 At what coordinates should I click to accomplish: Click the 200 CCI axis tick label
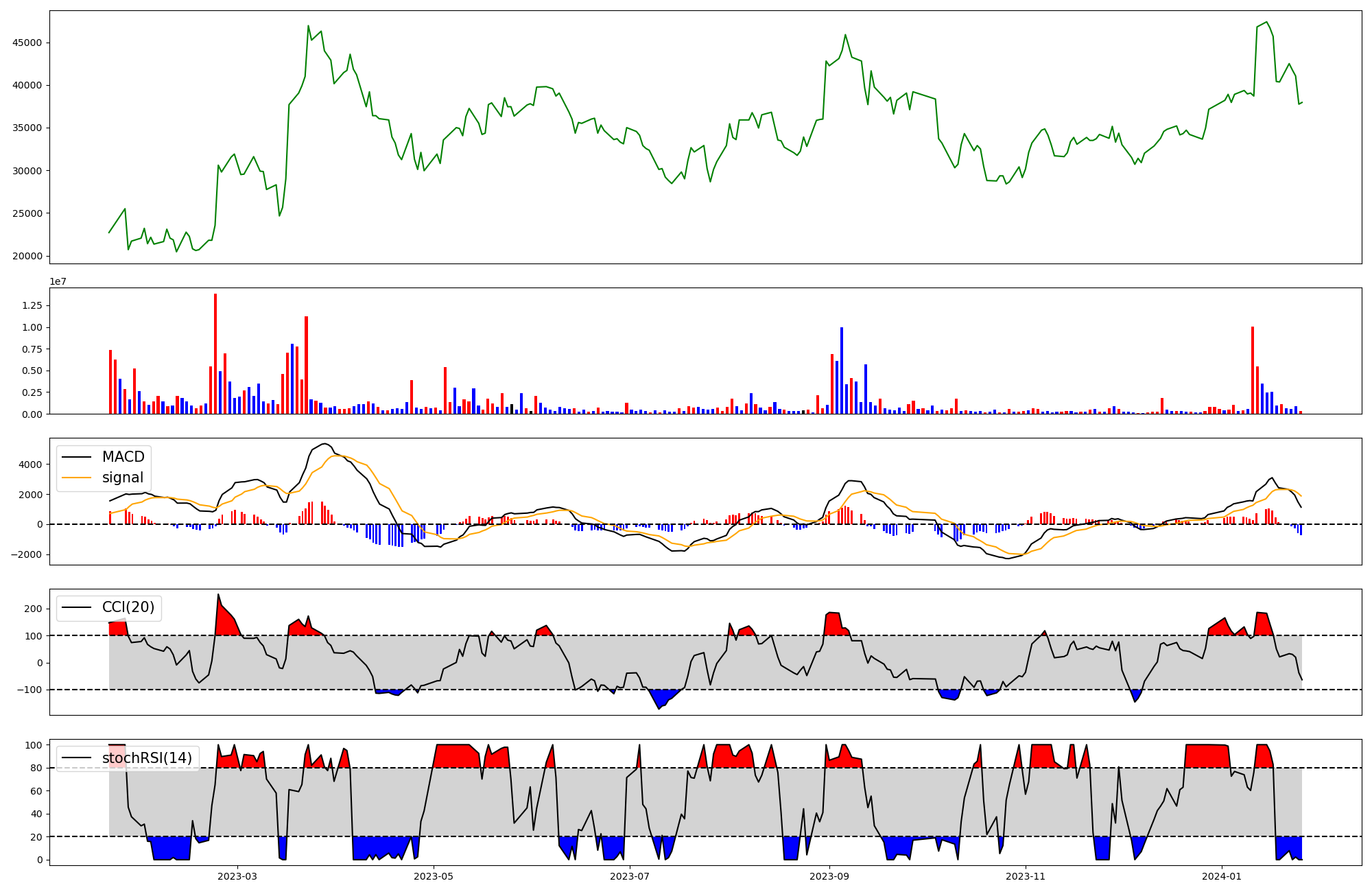34,609
